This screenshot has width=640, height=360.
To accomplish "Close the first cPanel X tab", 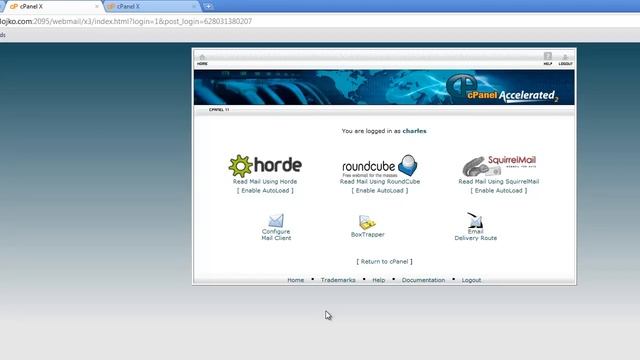I will pyautogui.click(x=97, y=7).
